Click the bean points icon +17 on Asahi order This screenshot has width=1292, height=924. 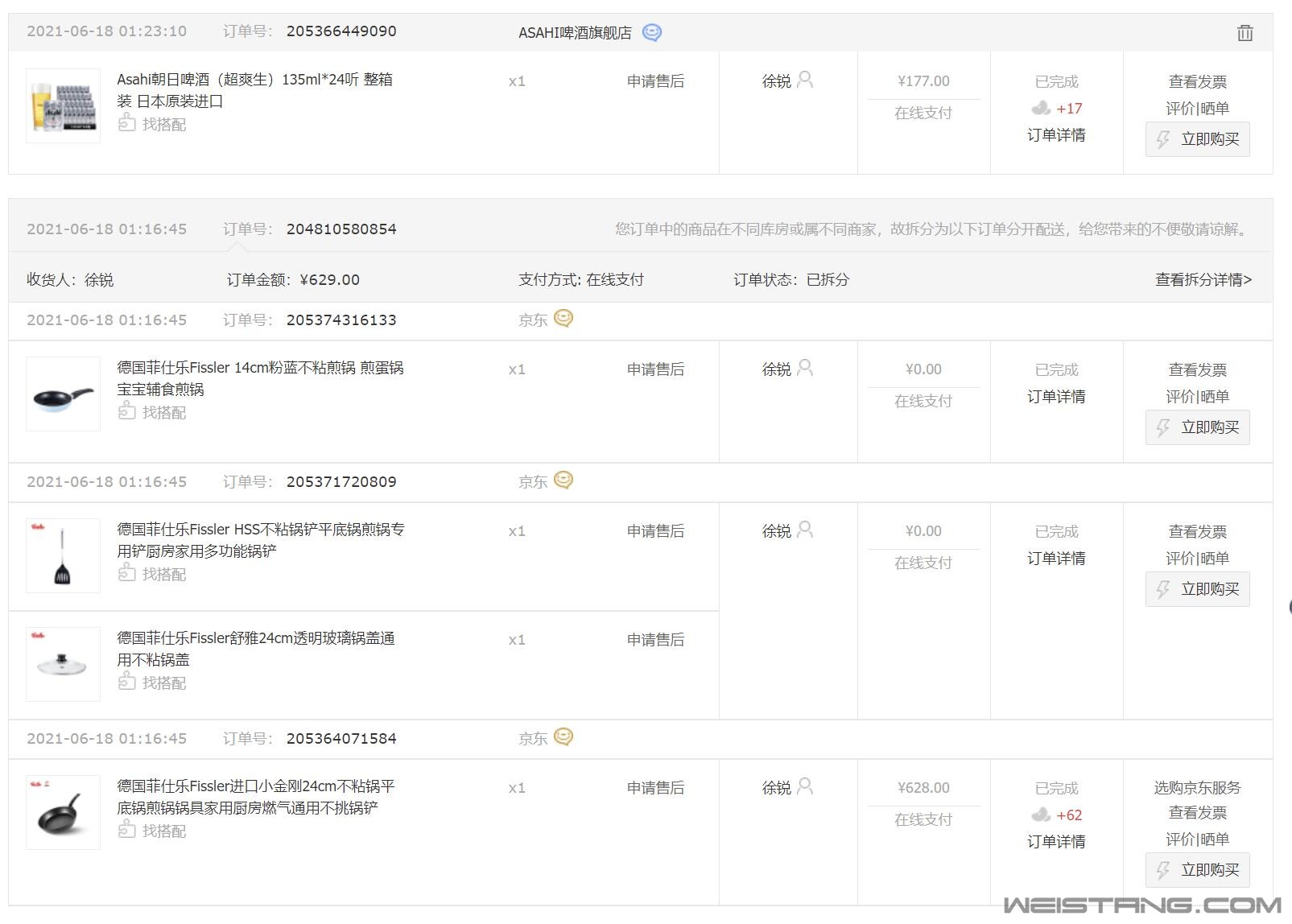coord(1041,108)
